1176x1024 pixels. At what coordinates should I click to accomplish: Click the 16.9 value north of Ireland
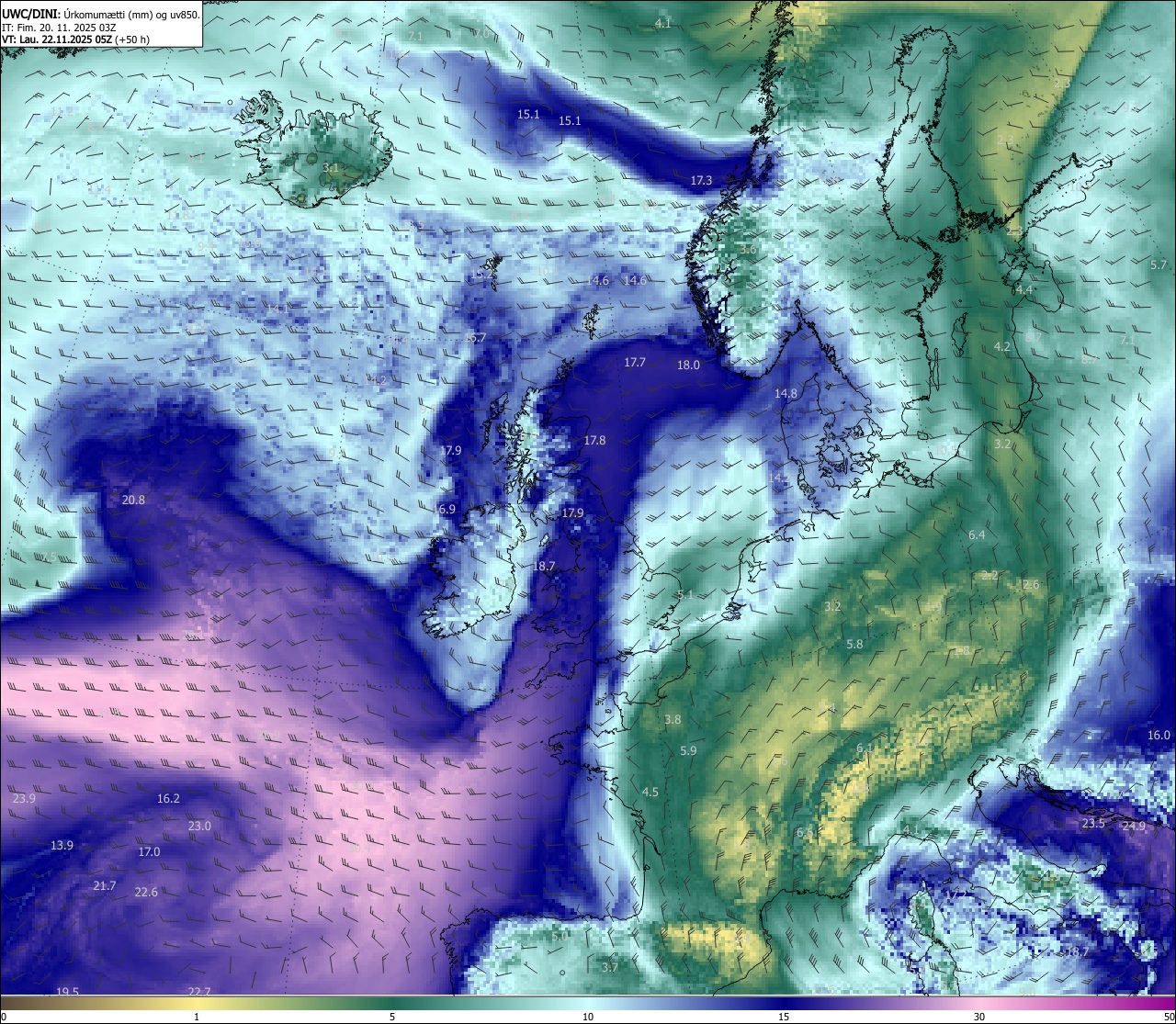(445, 509)
